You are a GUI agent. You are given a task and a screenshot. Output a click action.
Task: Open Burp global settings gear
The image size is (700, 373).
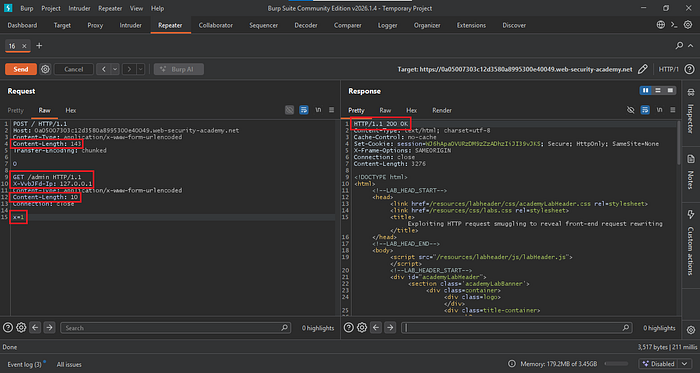click(688, 25)
